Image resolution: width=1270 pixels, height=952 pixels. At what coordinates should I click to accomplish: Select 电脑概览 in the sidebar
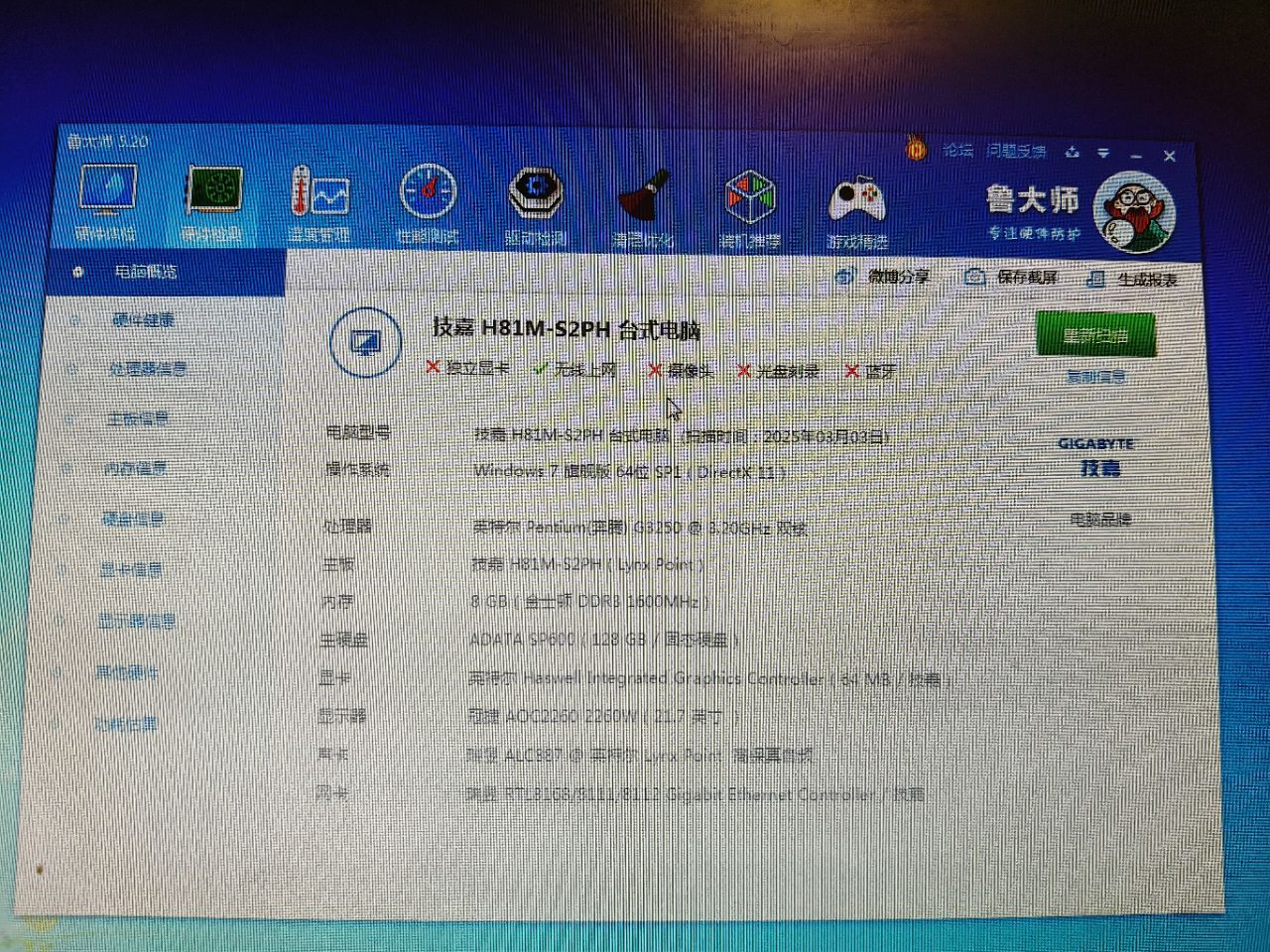[146, 272]
